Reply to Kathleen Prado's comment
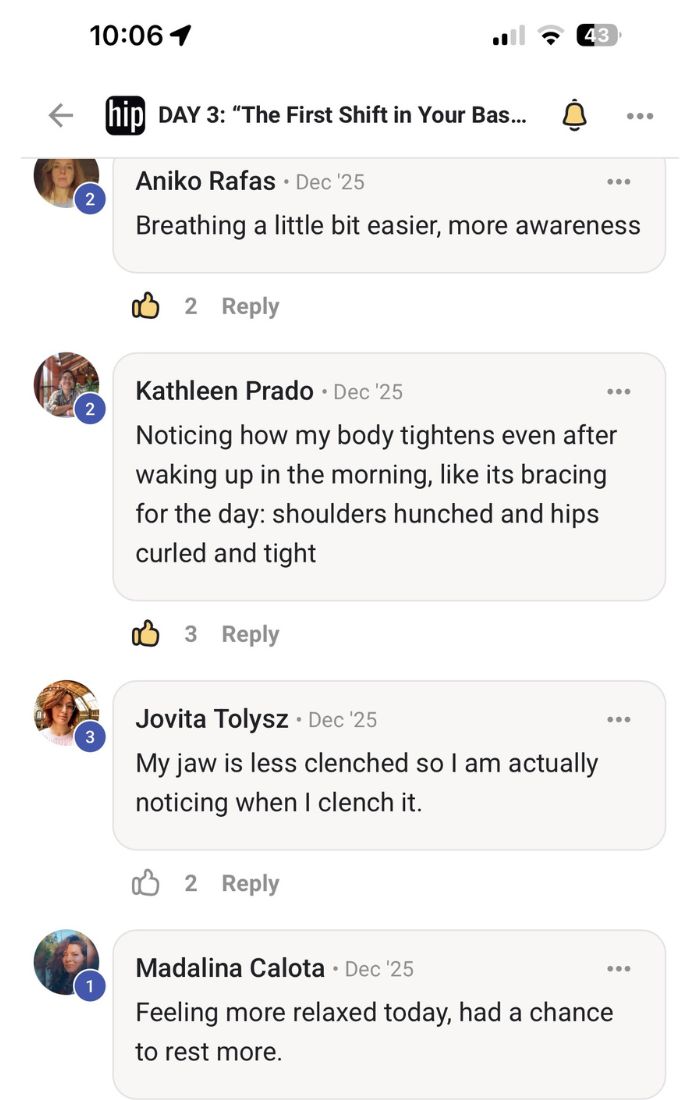This screenshot has width=700, height=1100. click(250, 634)
